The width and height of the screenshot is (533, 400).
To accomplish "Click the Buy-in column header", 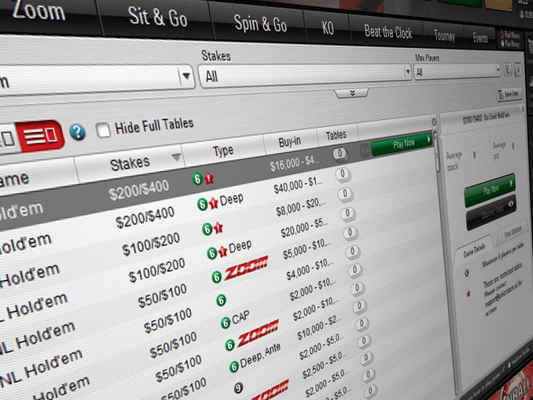I will (x=290, y=141).
